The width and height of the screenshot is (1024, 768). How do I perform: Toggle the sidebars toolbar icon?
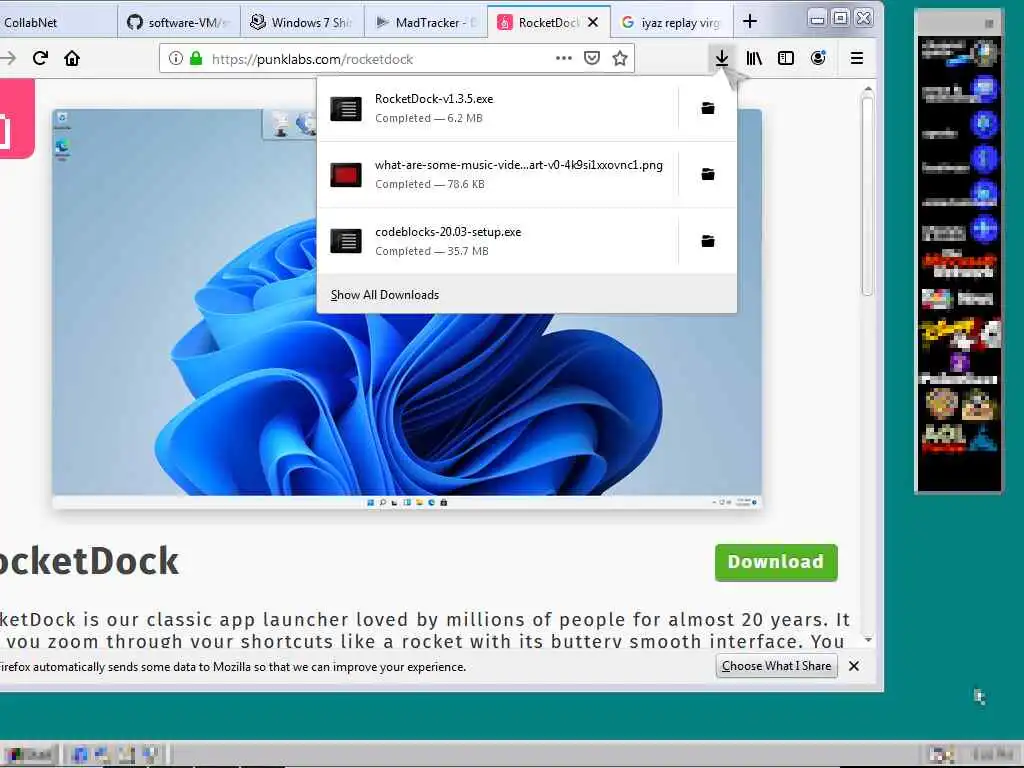point(786,59)
